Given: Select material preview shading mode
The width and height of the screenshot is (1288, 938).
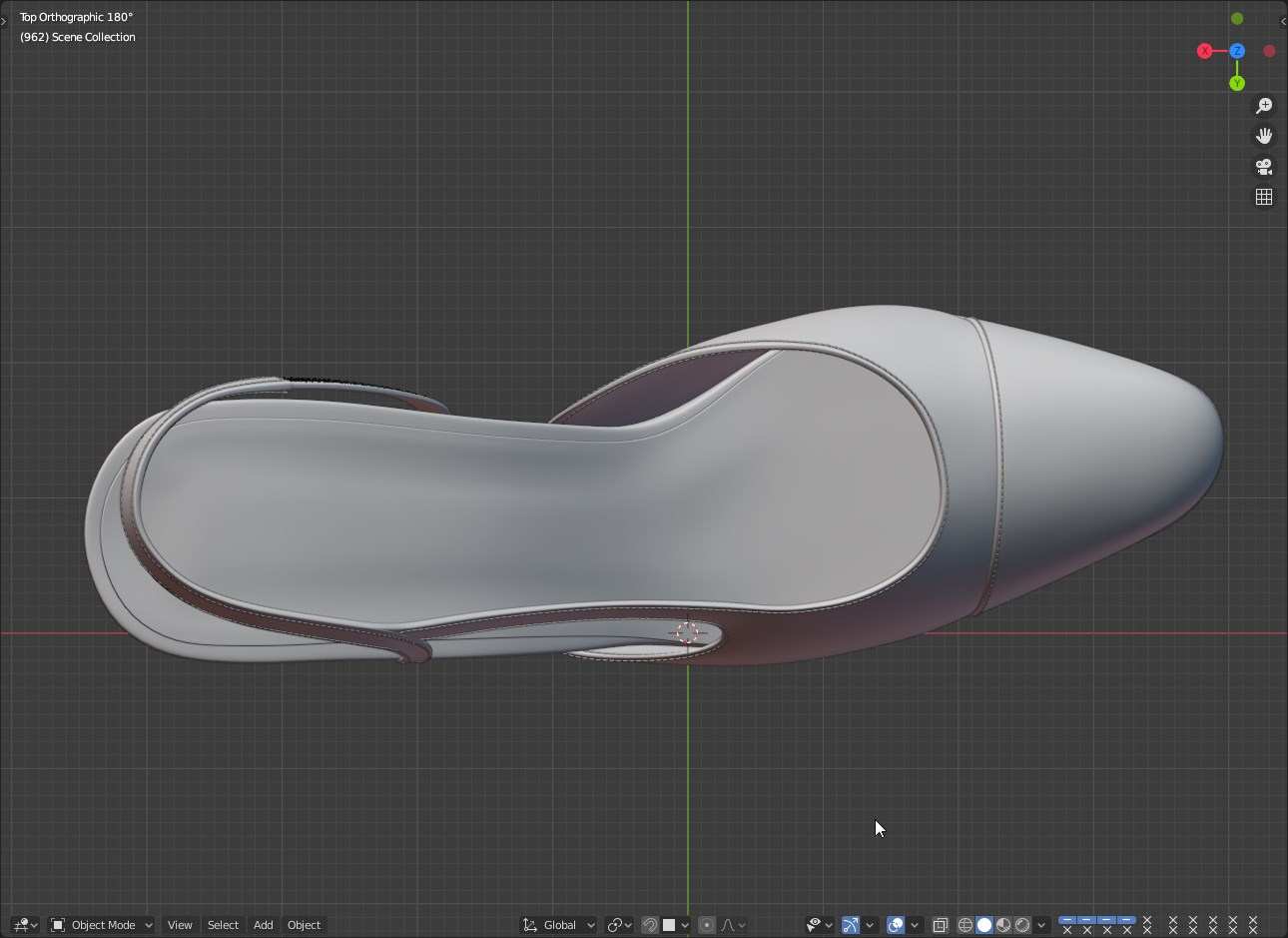Looking at the screenshot, I should [1003, 925].
